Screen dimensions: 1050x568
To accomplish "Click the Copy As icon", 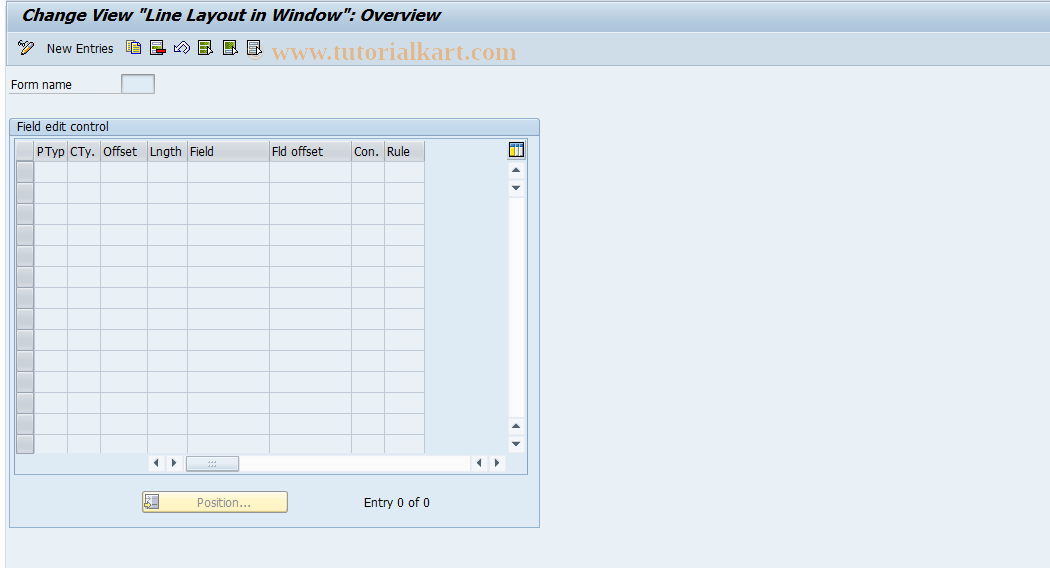I will 134,48.
